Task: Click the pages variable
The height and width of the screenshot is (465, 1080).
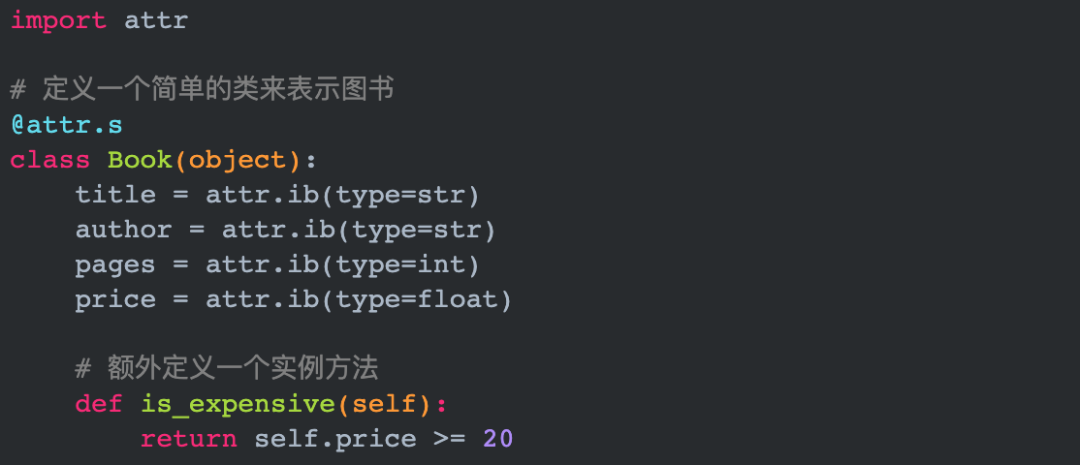Action: pyautogui.click(x=116, y=265)
